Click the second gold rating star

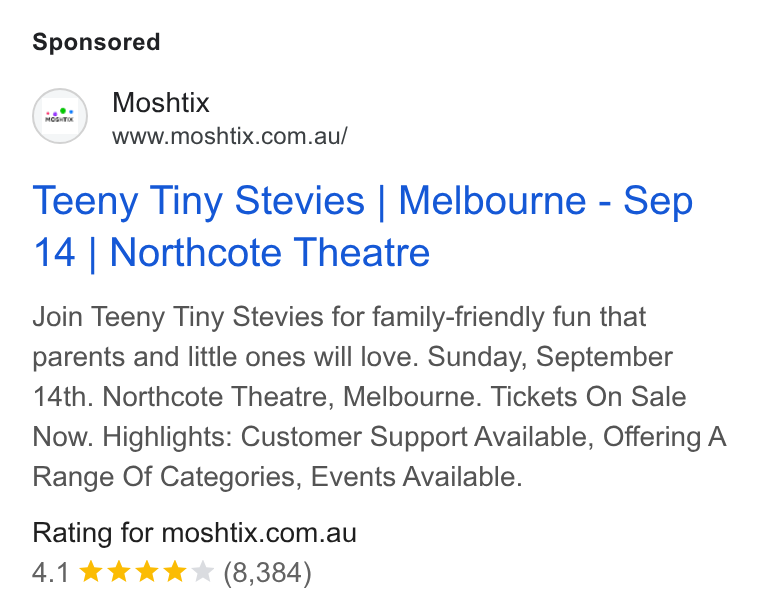119,571
